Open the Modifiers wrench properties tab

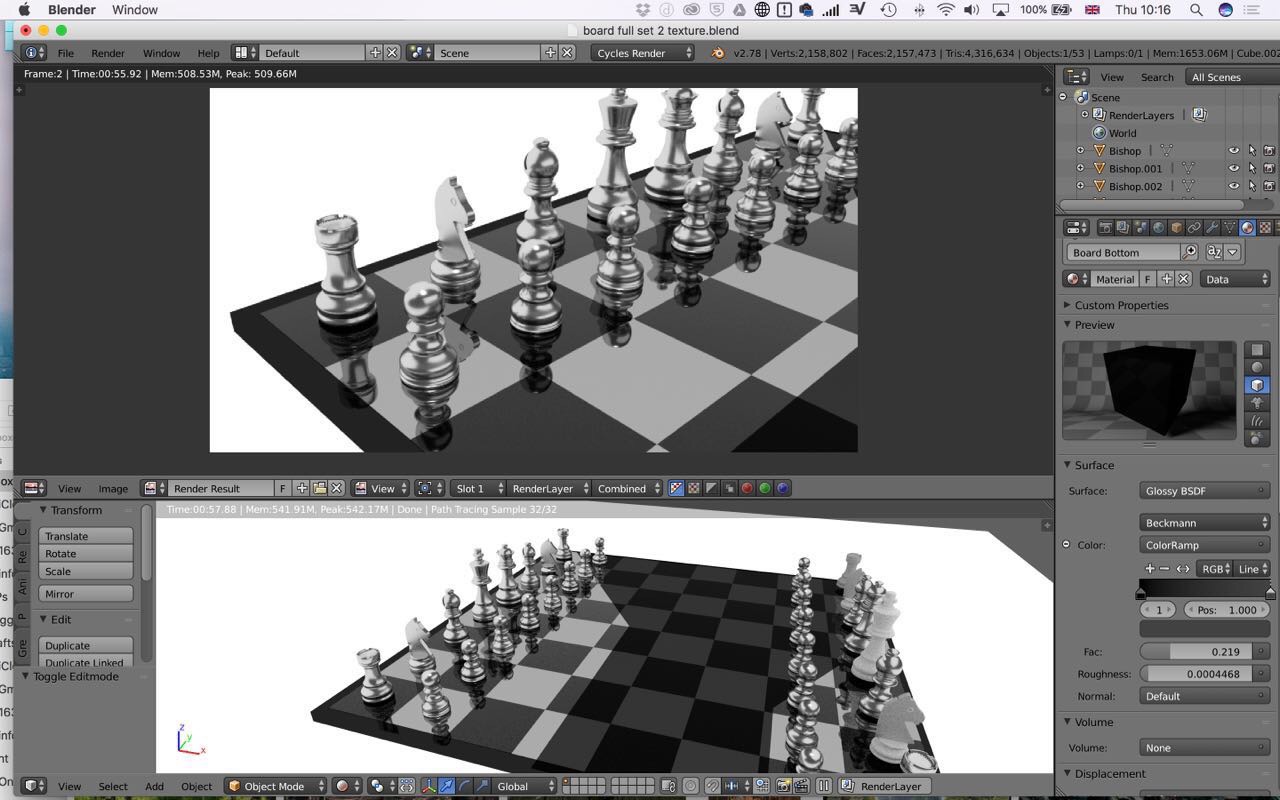pos(1212,228)
